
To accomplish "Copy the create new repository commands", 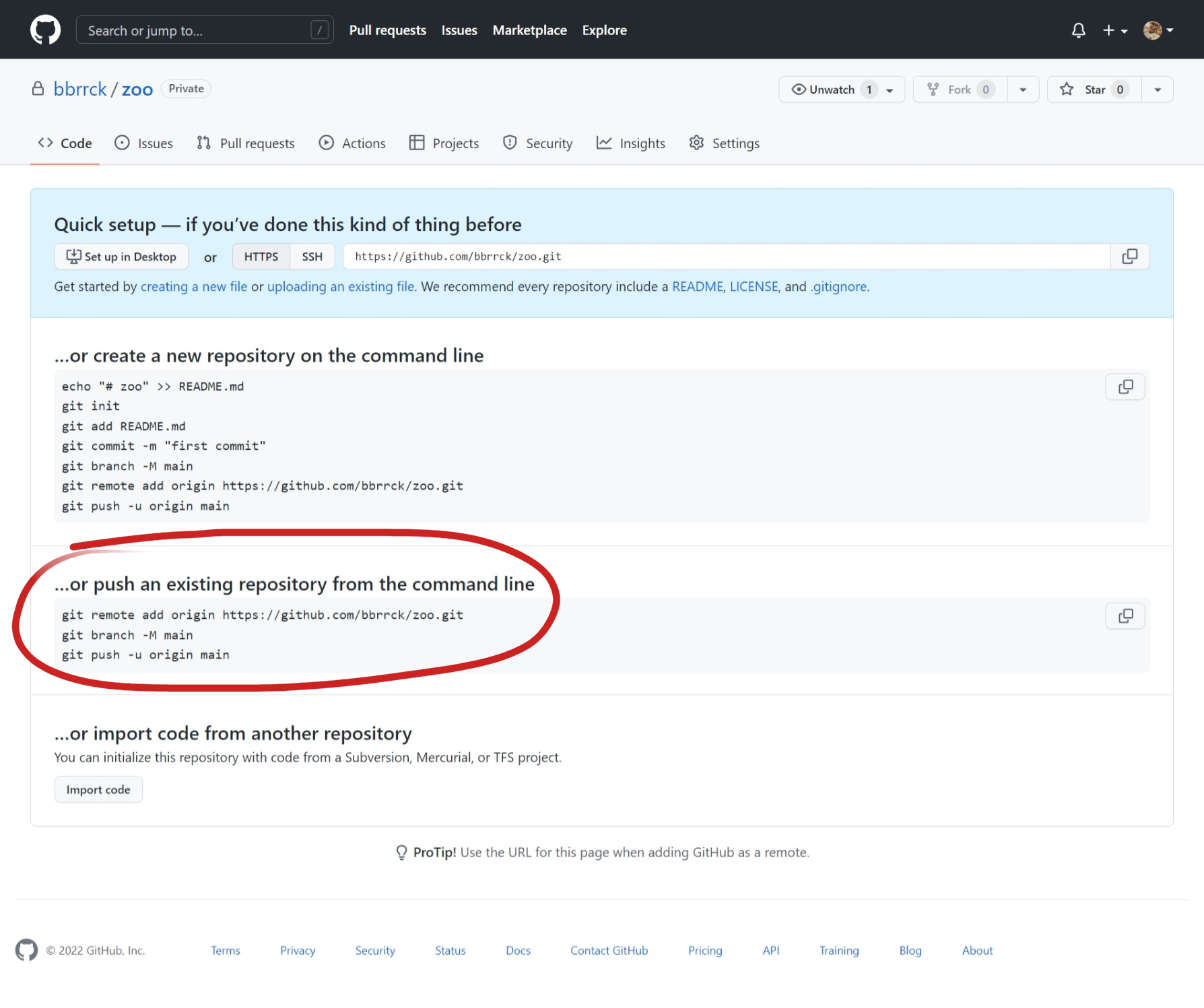I will coord(1125,387).
